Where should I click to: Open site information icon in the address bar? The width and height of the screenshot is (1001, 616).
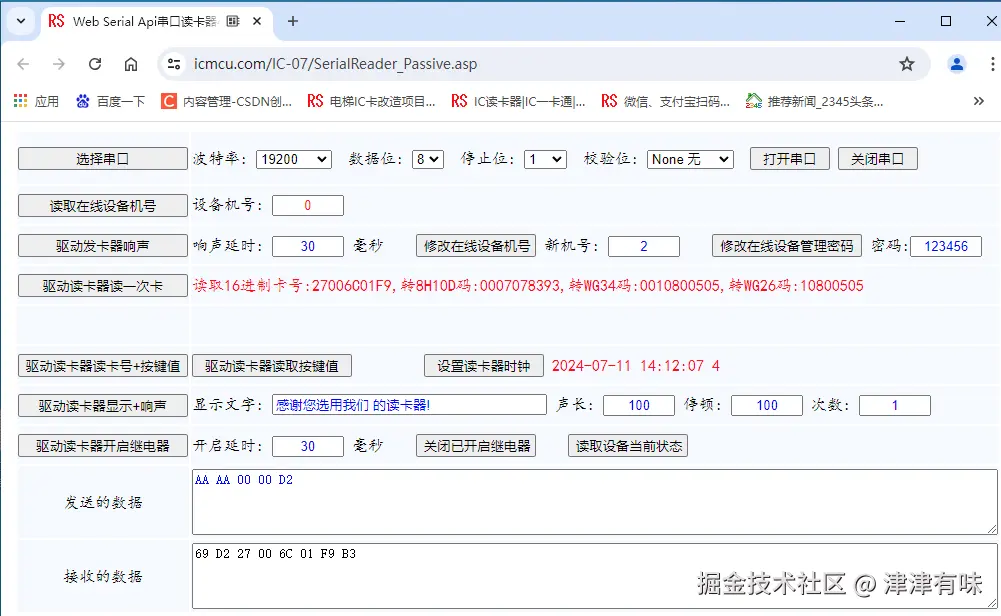pos(174,64)
